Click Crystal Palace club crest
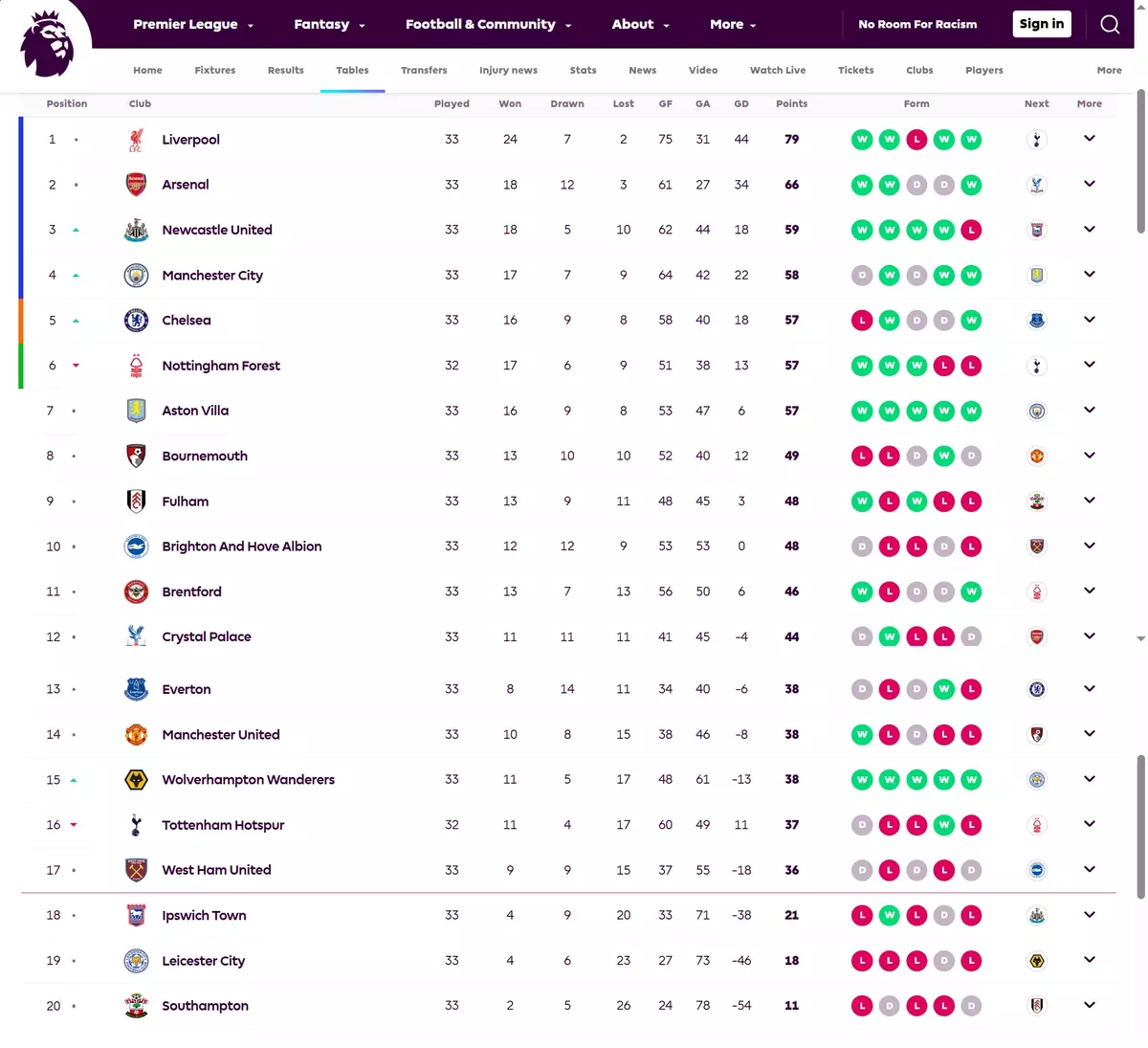Image resolution: width=1148 pixels, height=1048 pixels. pyautogui.click(x=136, y=636)
